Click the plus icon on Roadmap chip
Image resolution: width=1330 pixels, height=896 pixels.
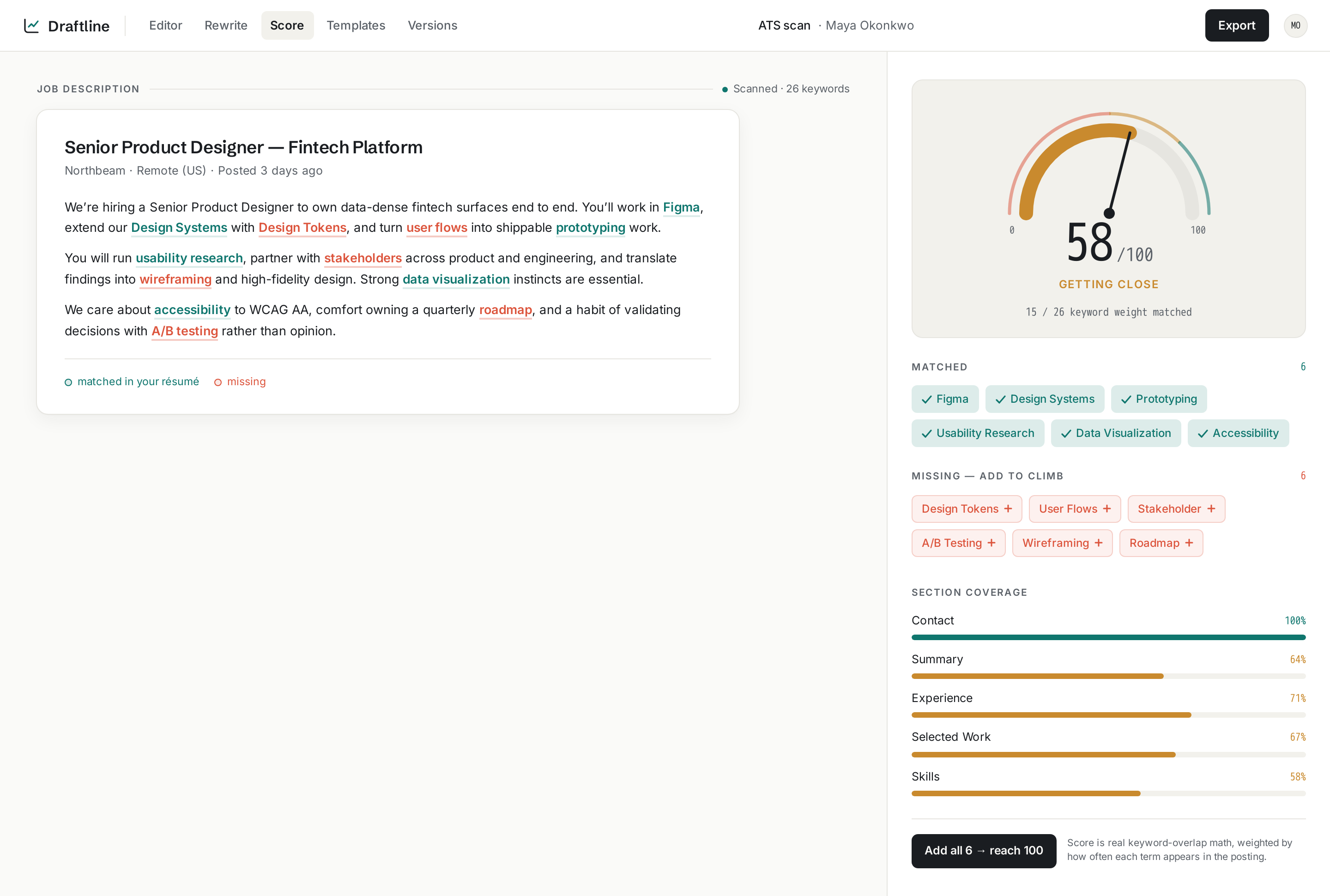[x=1189, y=543]
